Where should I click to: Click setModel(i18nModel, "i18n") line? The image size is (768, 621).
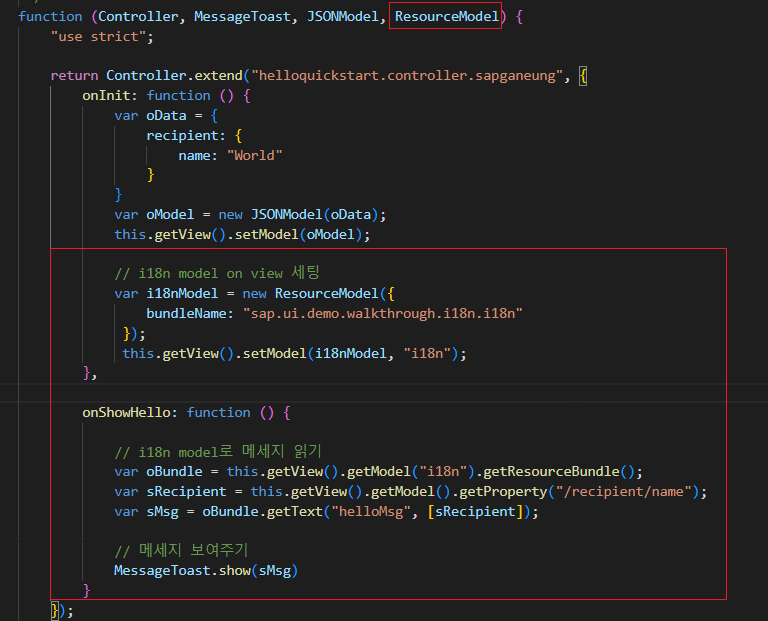[294, 354]
